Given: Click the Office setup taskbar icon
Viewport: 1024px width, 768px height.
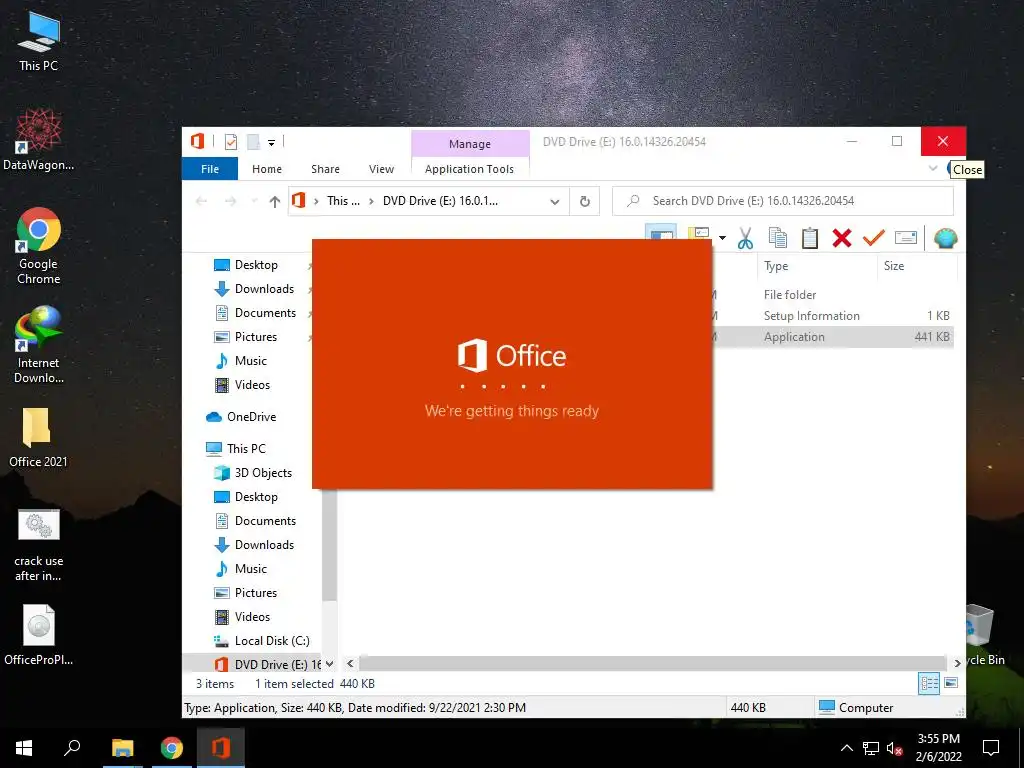Looking at the screenshot, I should pyautogui.click(x=221, y=748).
